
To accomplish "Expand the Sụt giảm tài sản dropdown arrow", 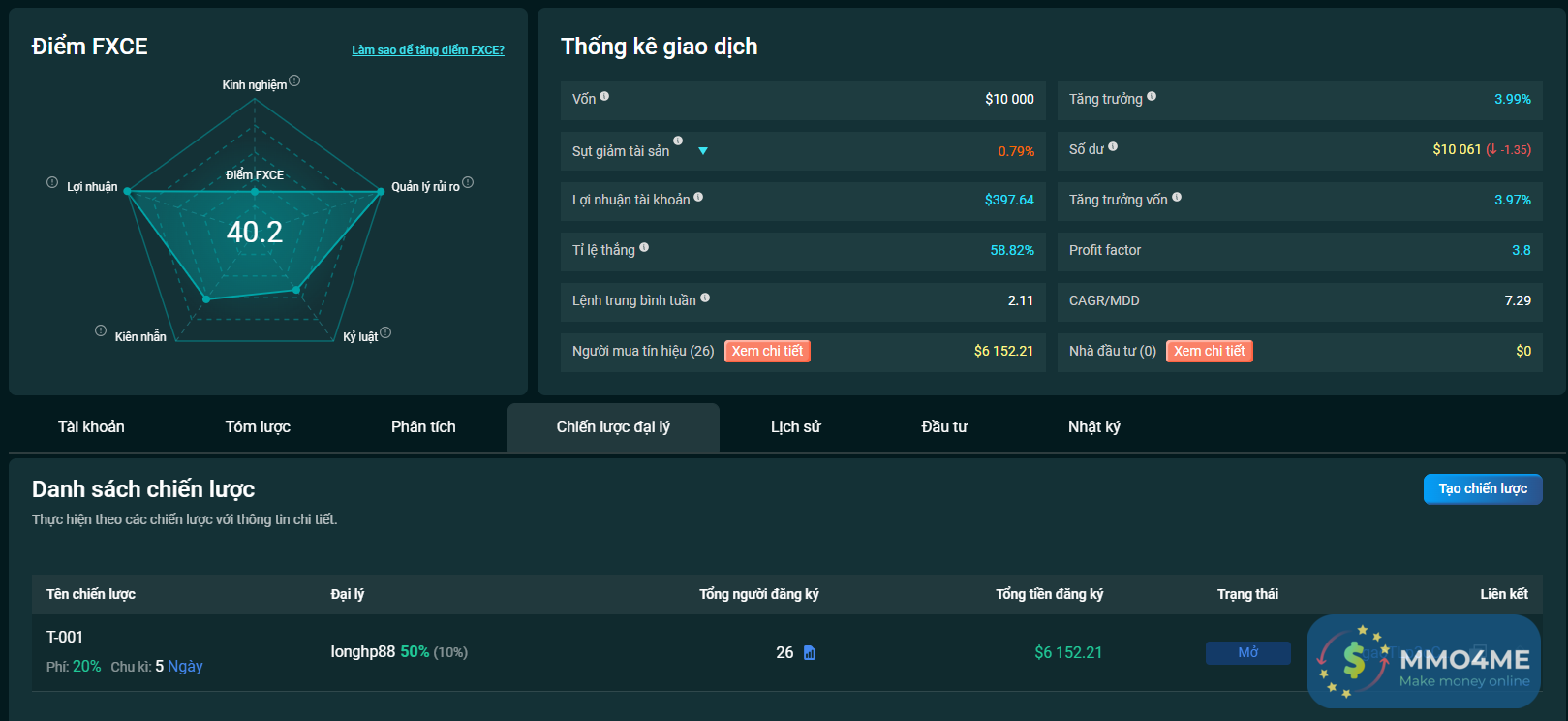I will pyautogui.click(x=703, y=151).
